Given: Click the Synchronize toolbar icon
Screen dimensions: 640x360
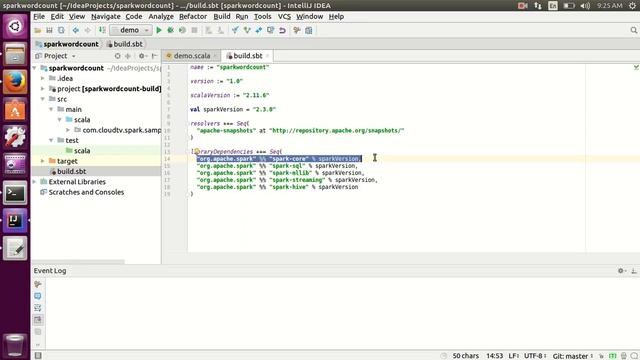Looking at the screenshot, I should (x=61, y=30).
